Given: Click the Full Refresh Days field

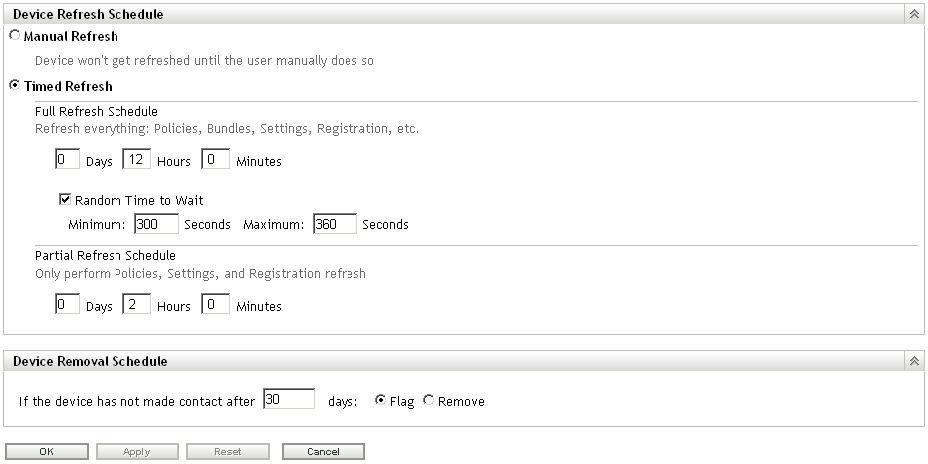Looking at the screenshot, I should pyautogui.click(x=67, y=159).
